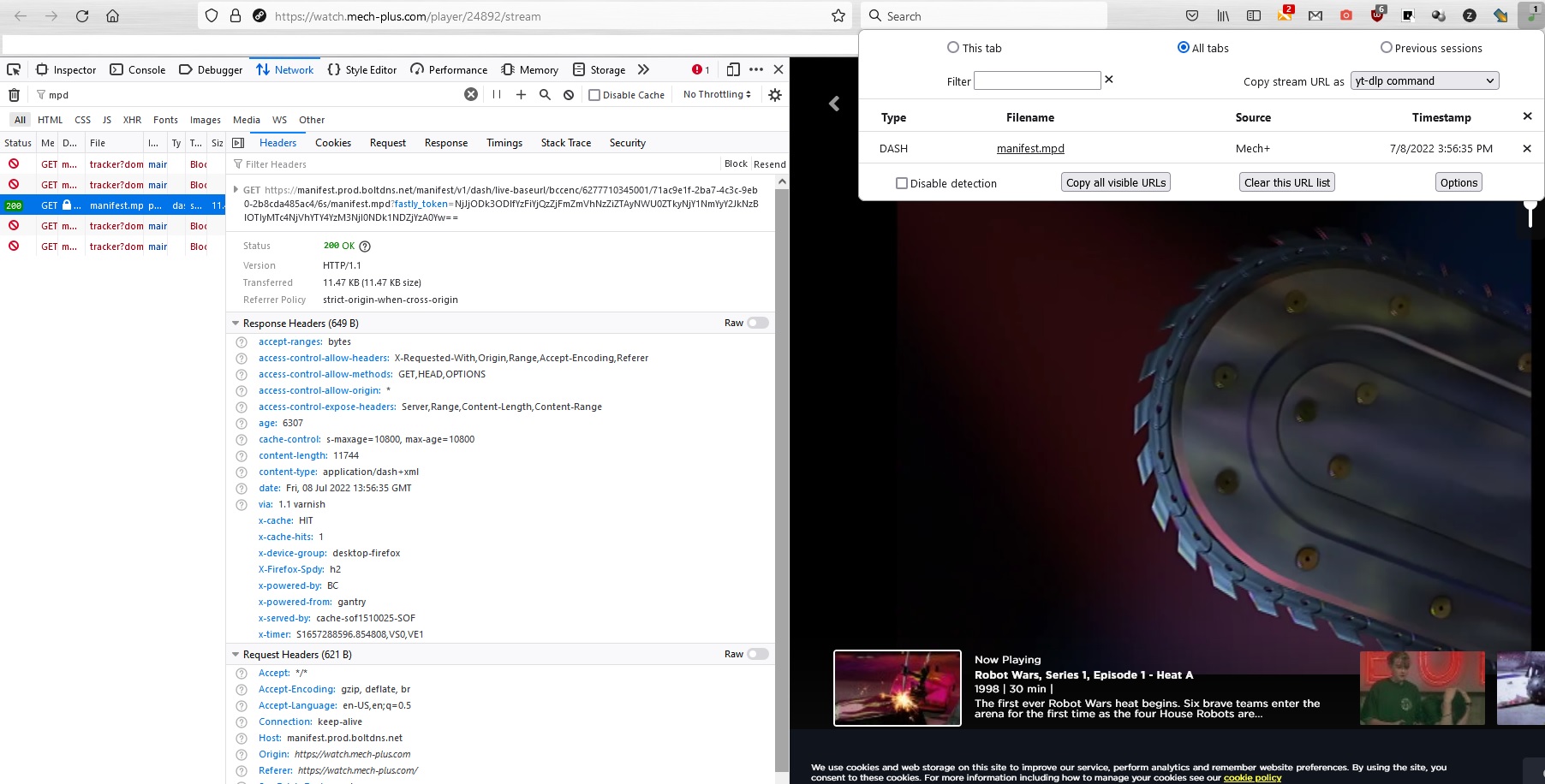Open the No Throttling dropdown
Screen dimensions: 1545x784
(x=717, y=95)
